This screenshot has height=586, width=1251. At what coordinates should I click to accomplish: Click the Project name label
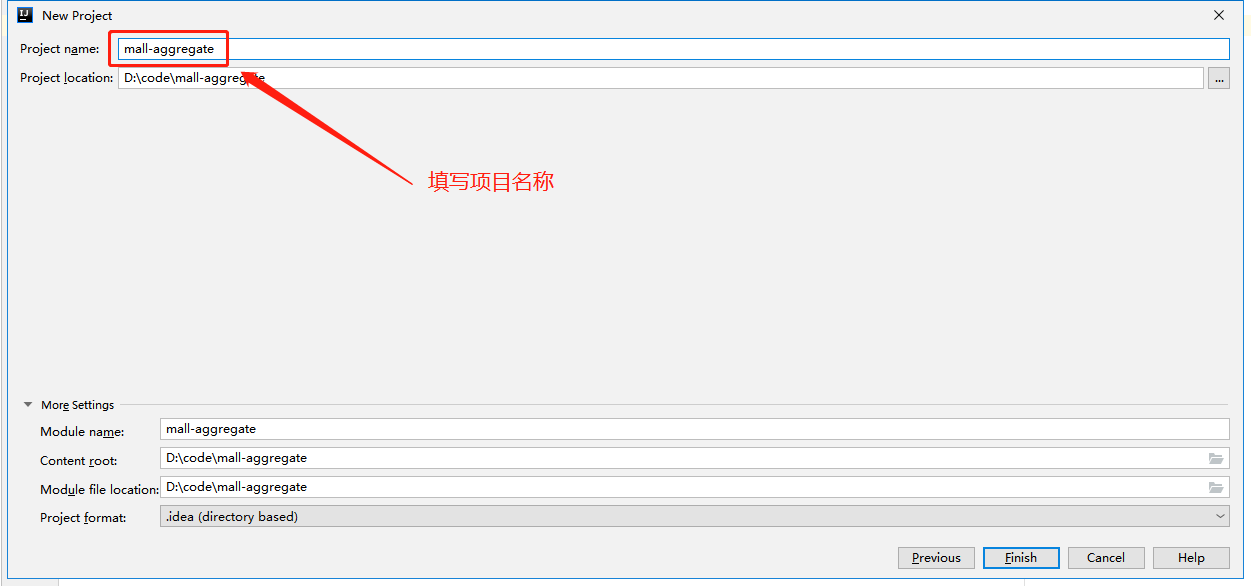coord(60,49)
